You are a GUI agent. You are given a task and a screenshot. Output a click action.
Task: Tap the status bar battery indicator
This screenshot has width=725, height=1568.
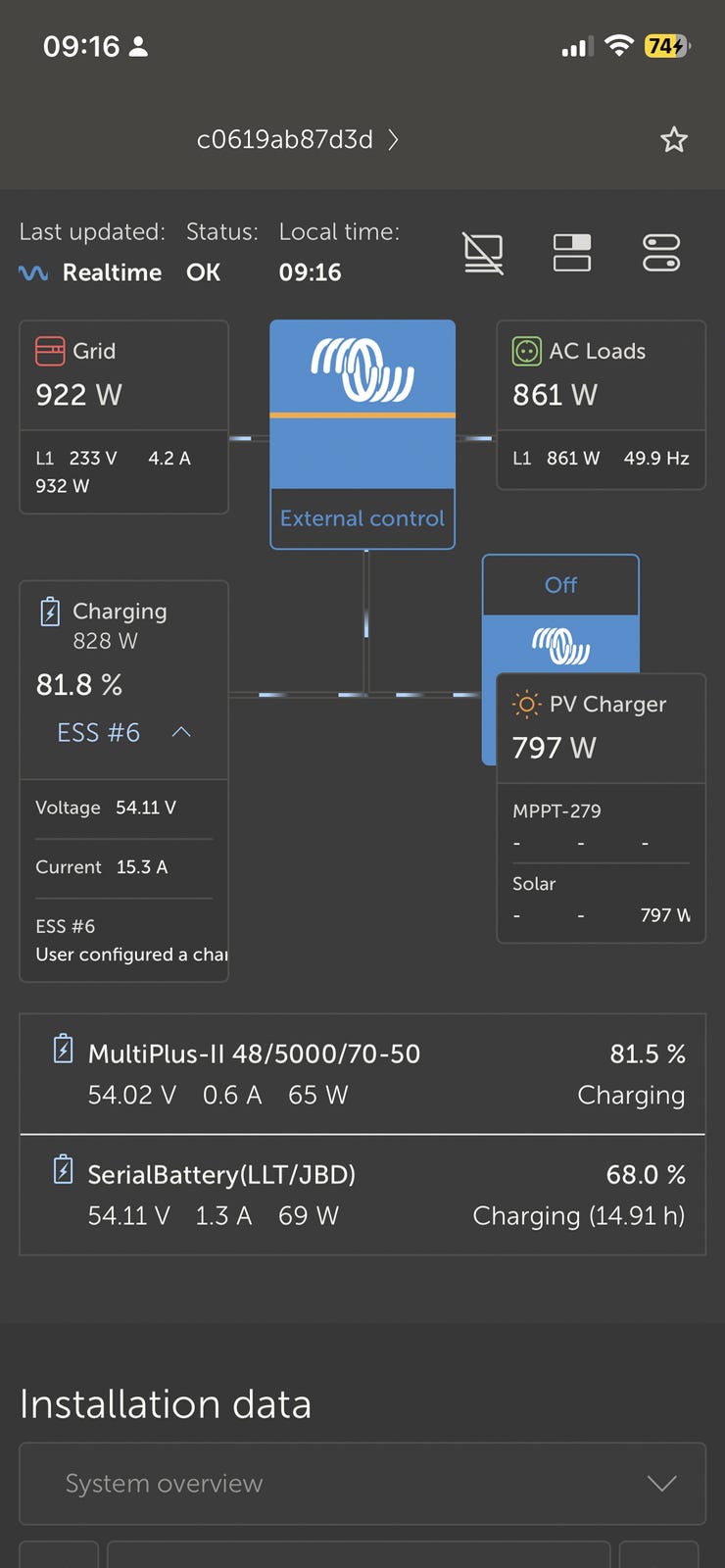pos(667,46)
